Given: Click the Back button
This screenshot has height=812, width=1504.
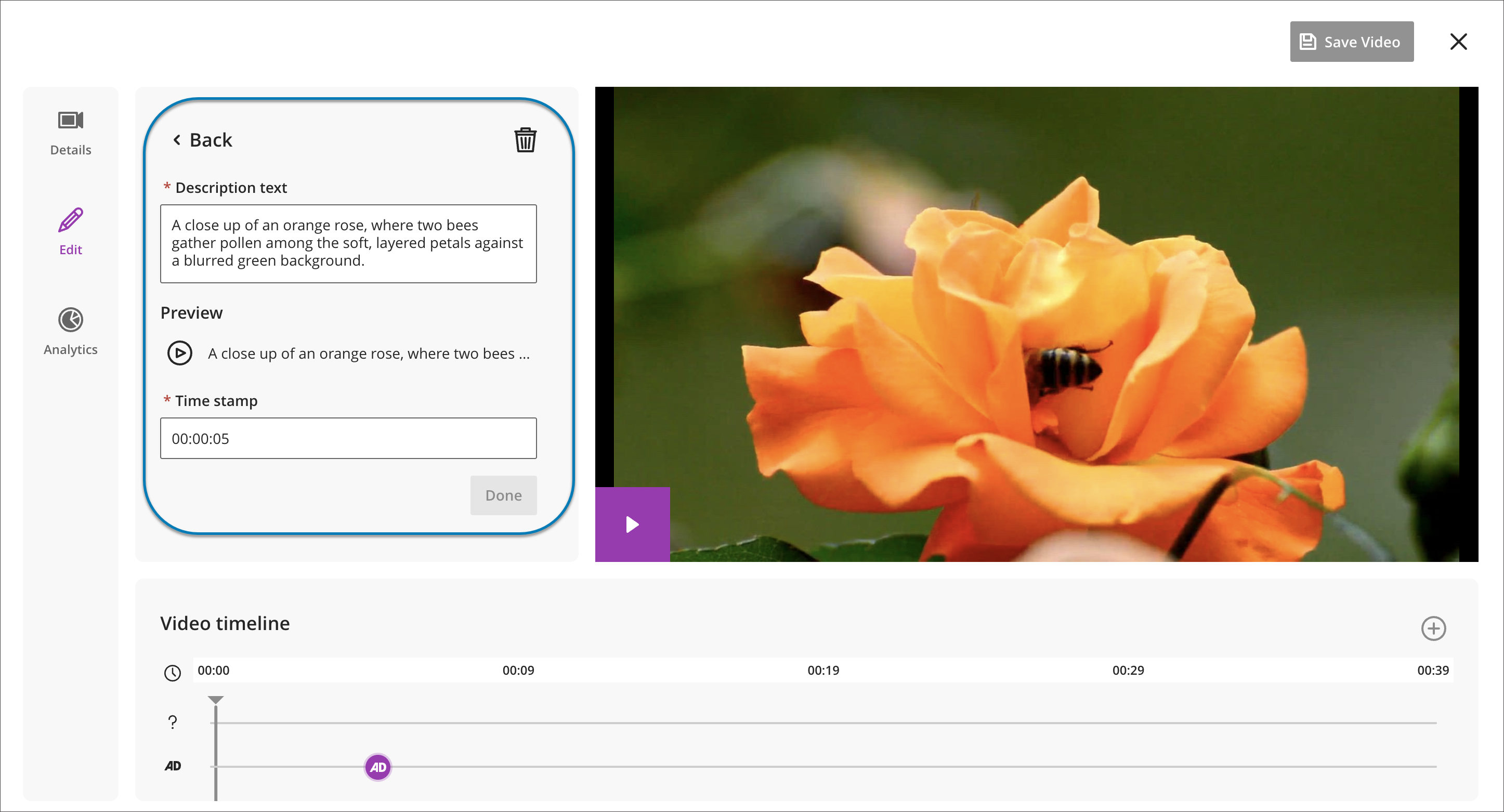Looking at the screenshot, I should (x=201, y=139).
